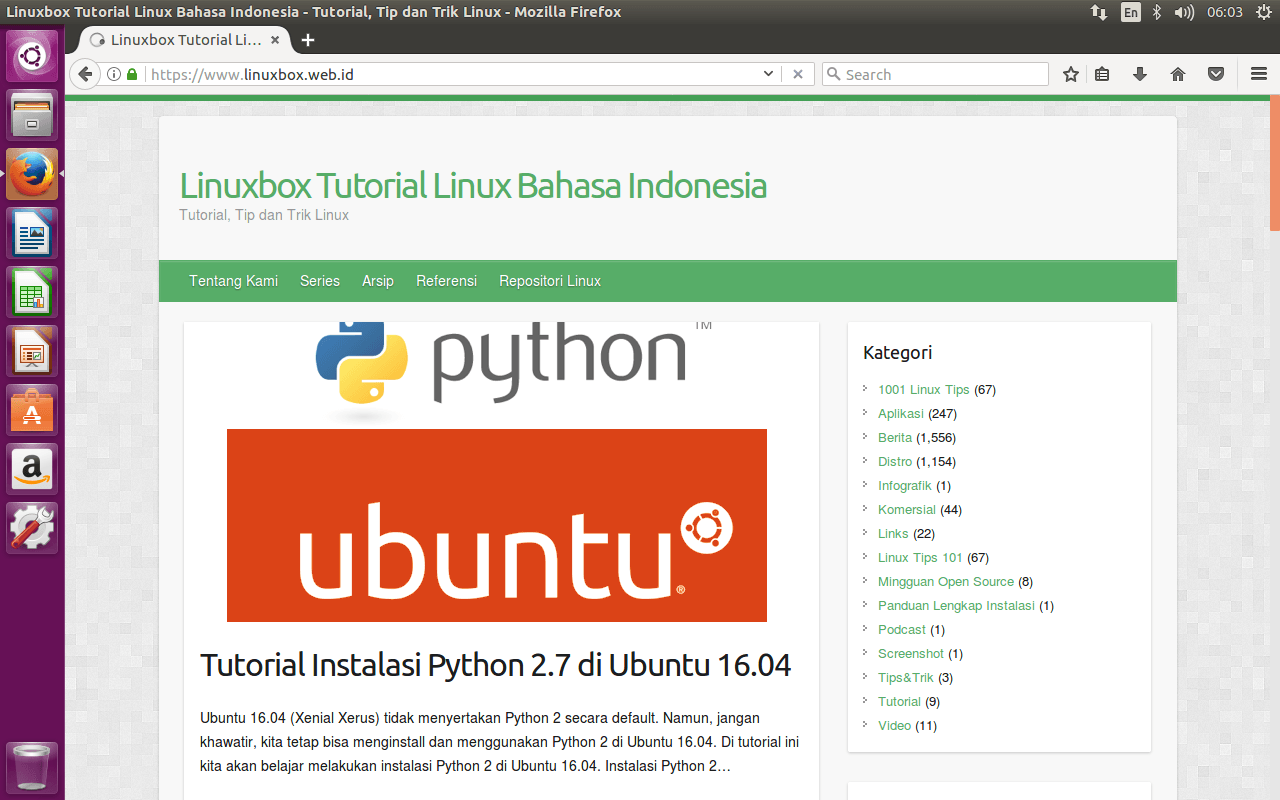1280x800 pixels.
Task: Show bookmarks list icon
Action: 1102,74
